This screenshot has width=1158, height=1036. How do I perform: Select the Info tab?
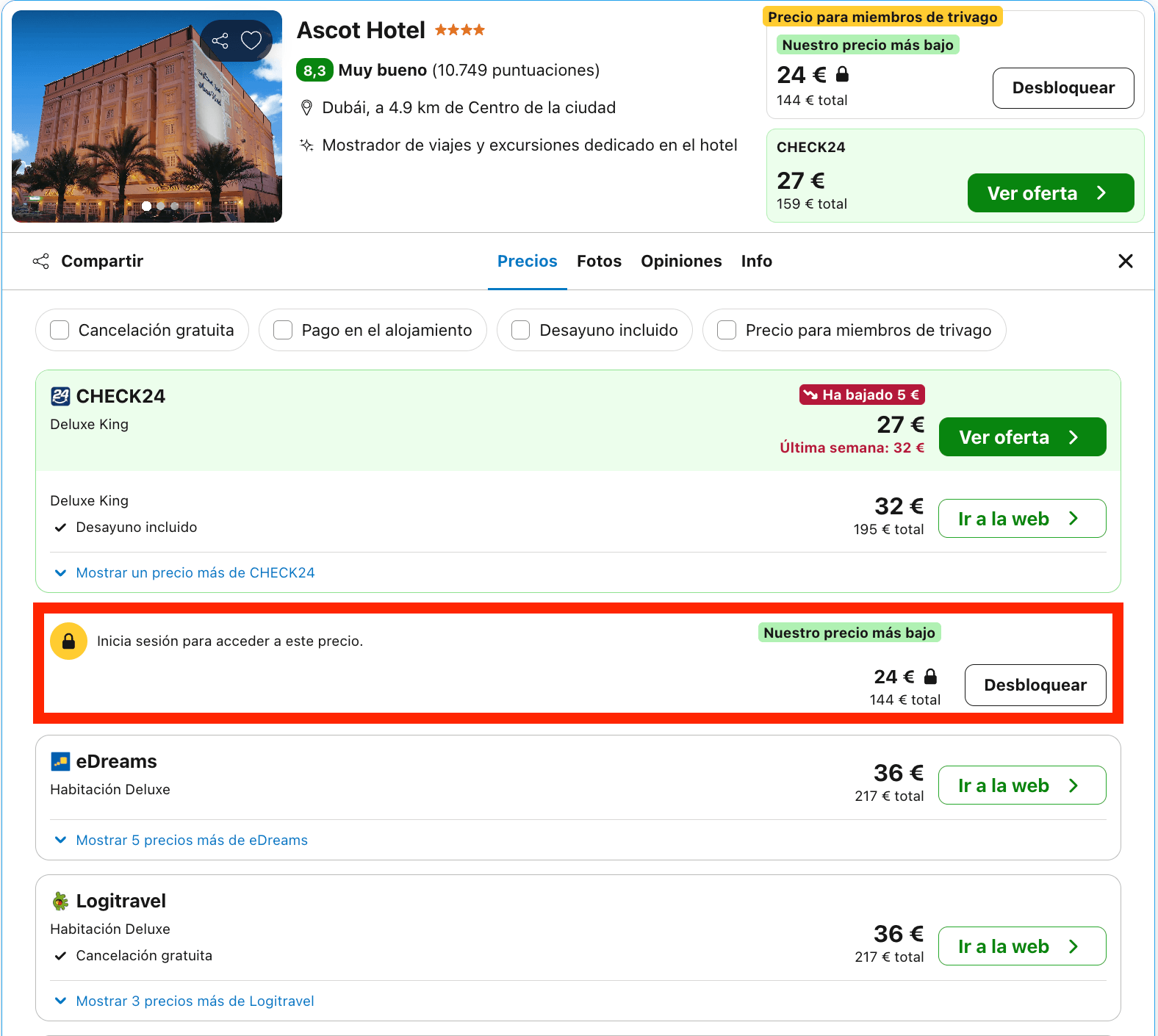click(x=756, y=261)
